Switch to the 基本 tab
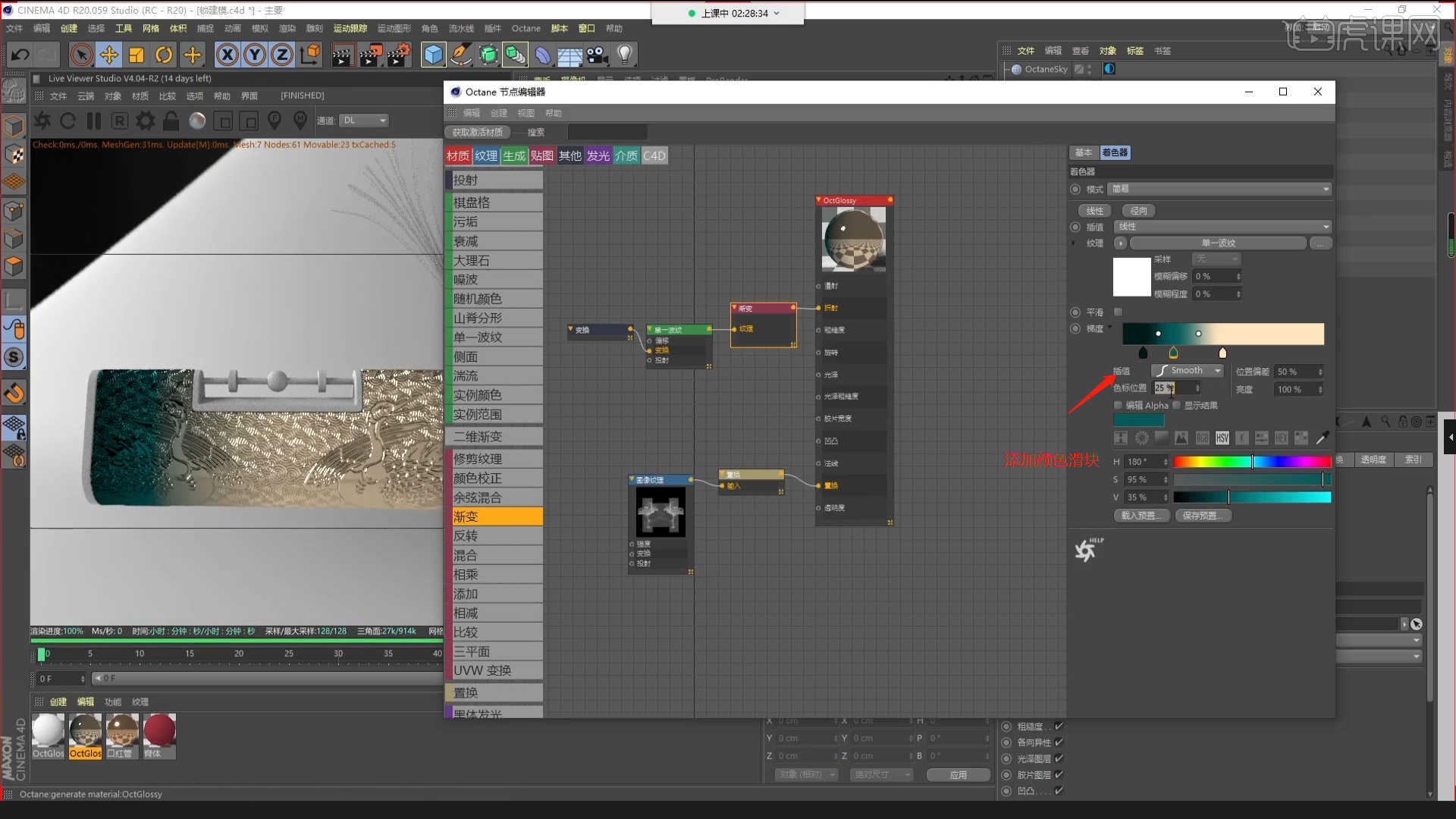 click(1084, 152)
